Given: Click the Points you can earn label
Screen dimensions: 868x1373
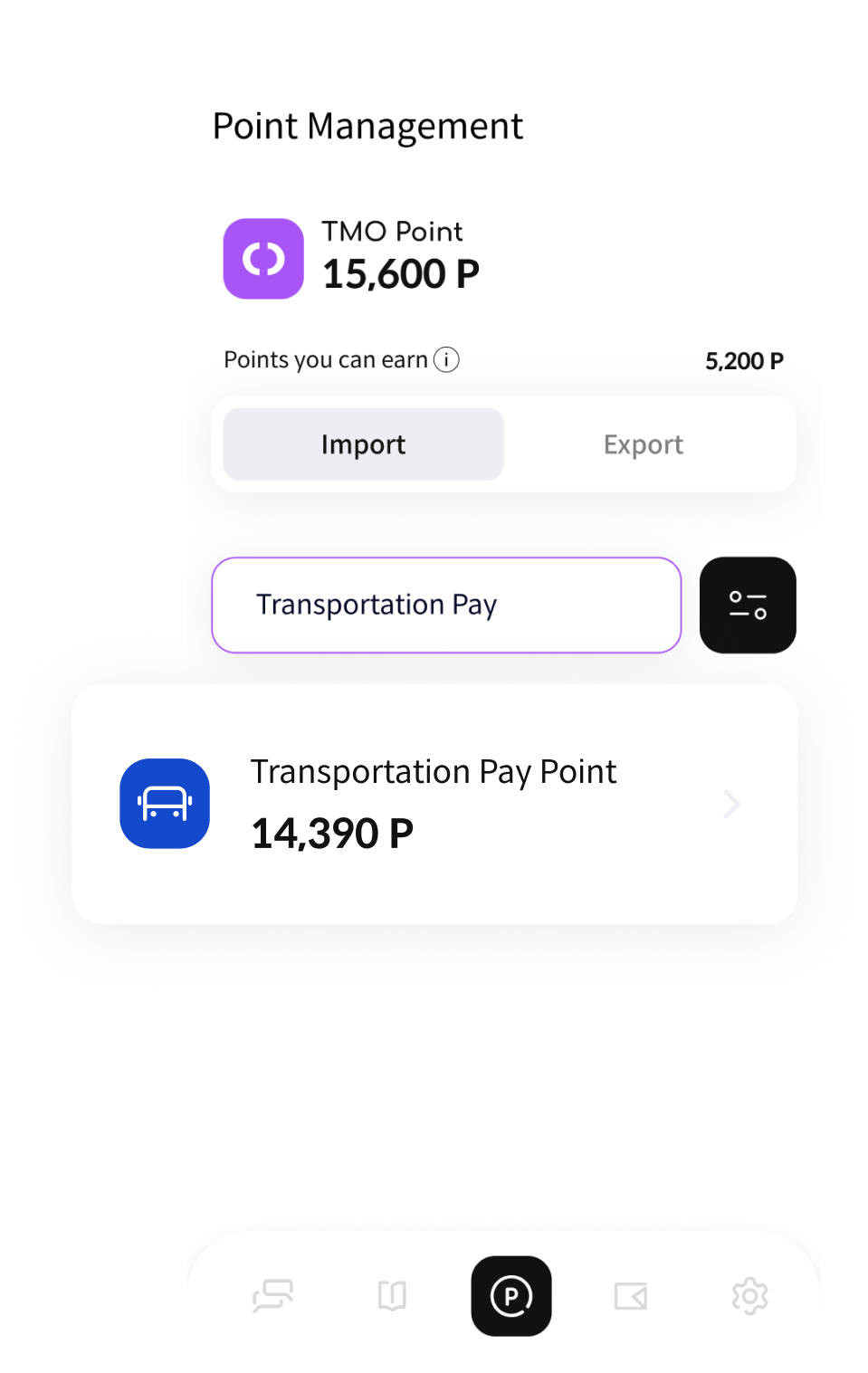Looking at the screenshot, I should (x=325, y=360).
